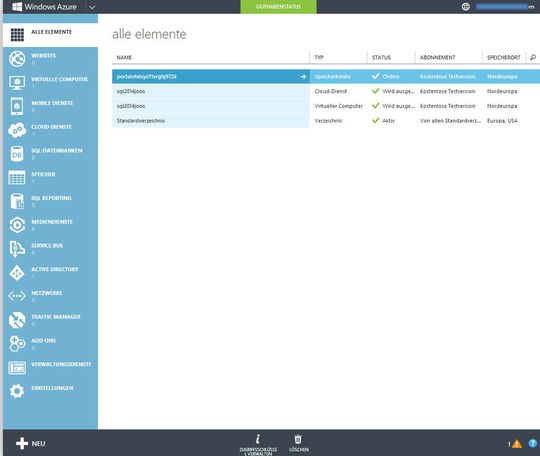
Task: Click the 'Online' status cell
Action: [391, 76]
